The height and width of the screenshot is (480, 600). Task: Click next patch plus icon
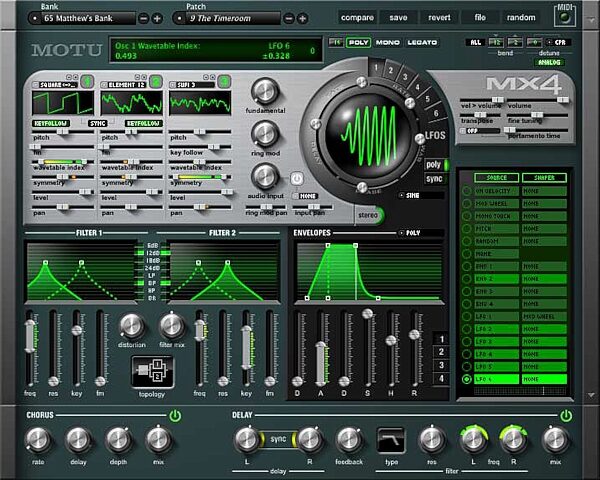303,18
